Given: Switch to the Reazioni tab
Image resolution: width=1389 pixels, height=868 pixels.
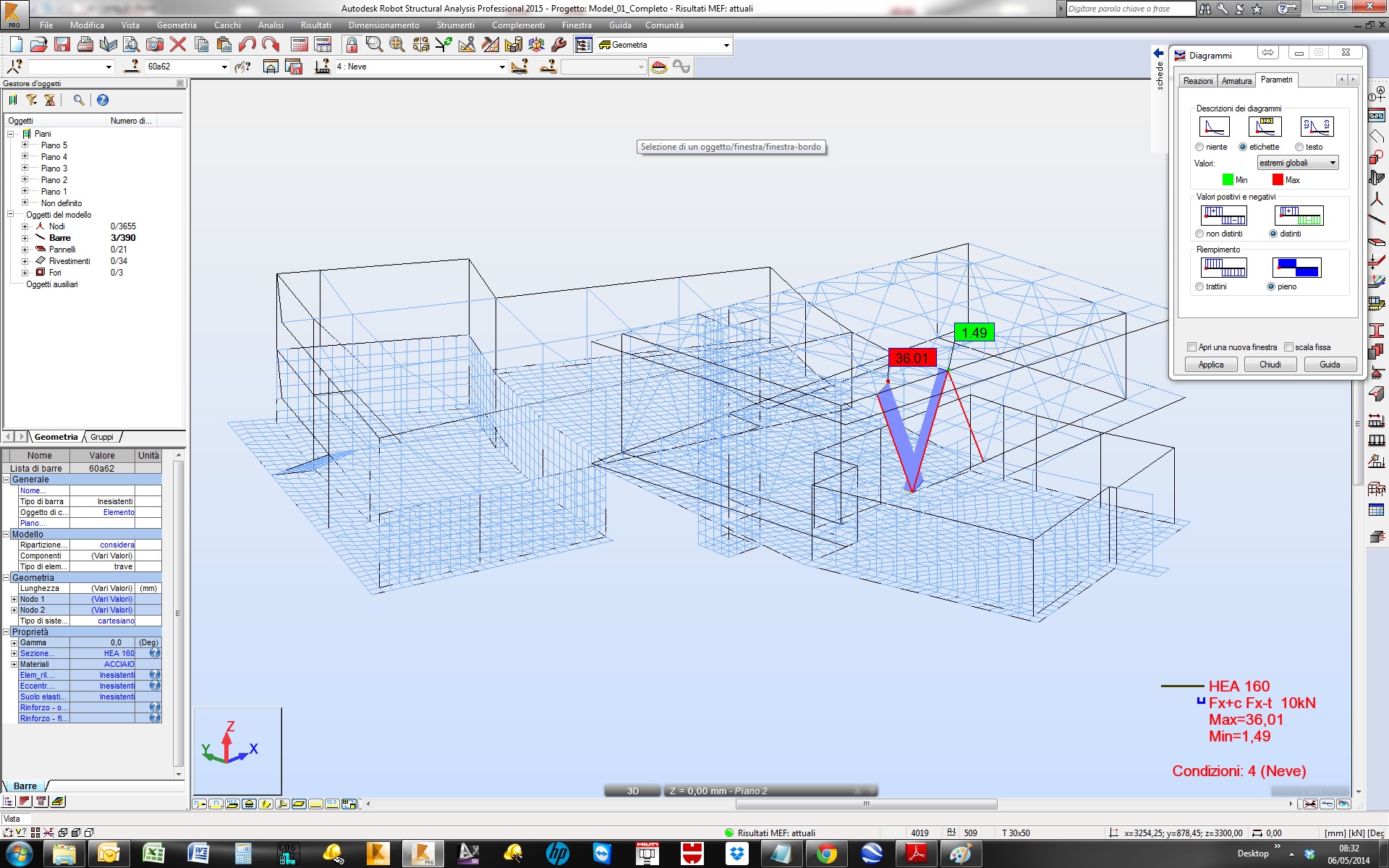Looking at the screenshot, I should click(1198, 81).
